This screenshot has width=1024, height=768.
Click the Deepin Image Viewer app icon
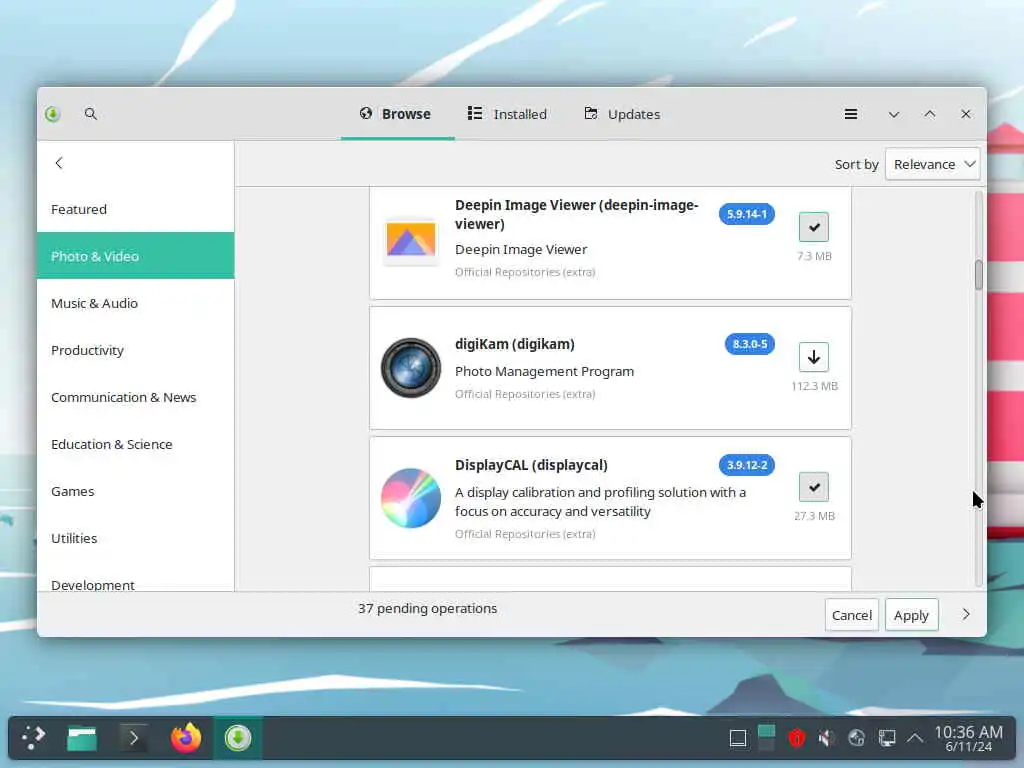(x=411, y=239)
